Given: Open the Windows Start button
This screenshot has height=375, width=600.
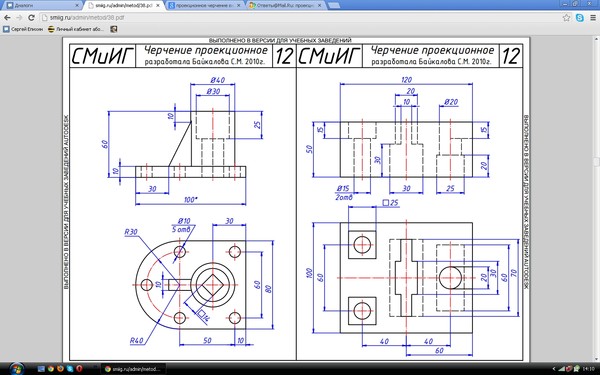Looking at the screenshot, I should (x=17, y=369).
